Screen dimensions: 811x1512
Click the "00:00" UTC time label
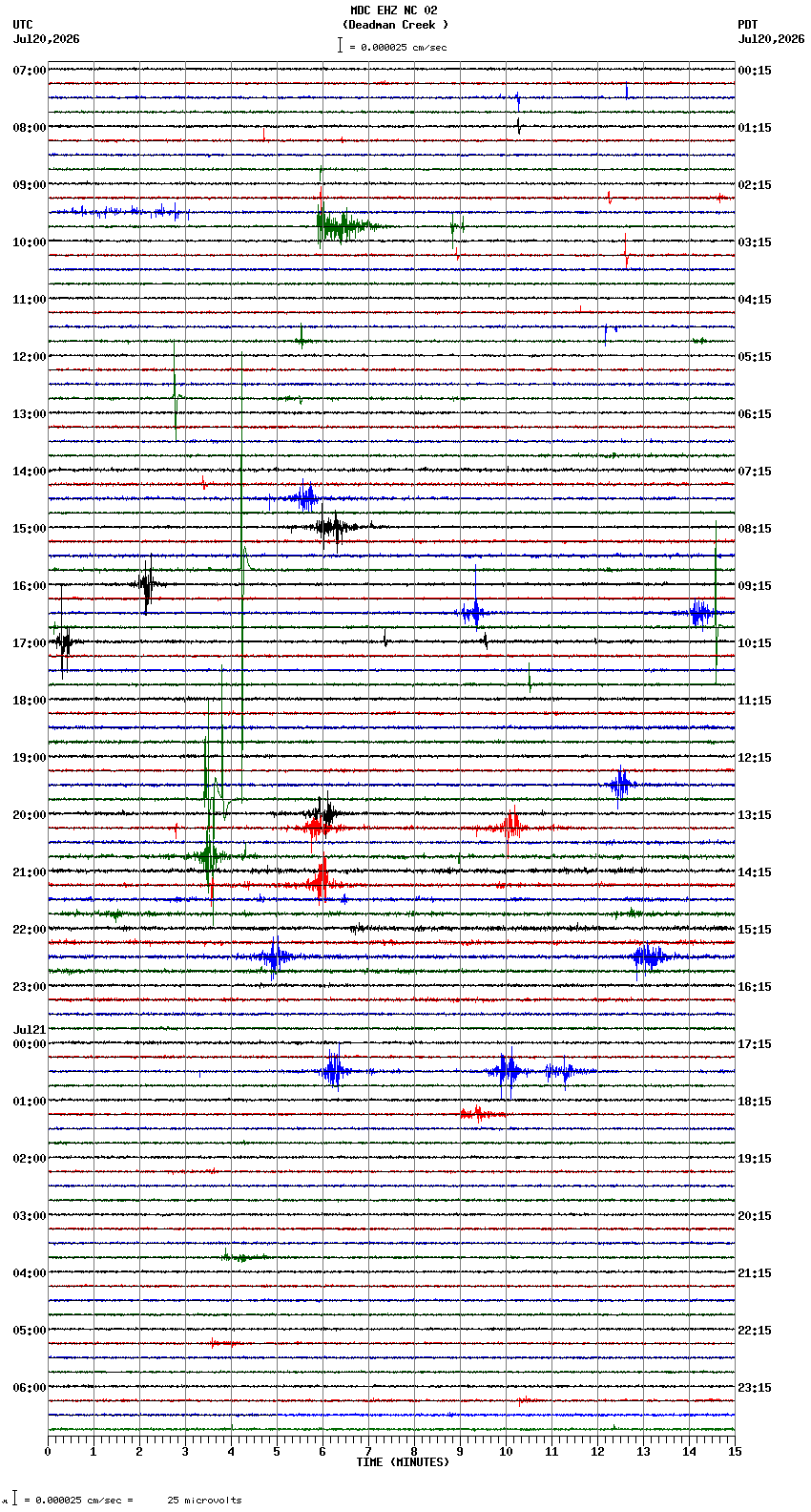30,1044
